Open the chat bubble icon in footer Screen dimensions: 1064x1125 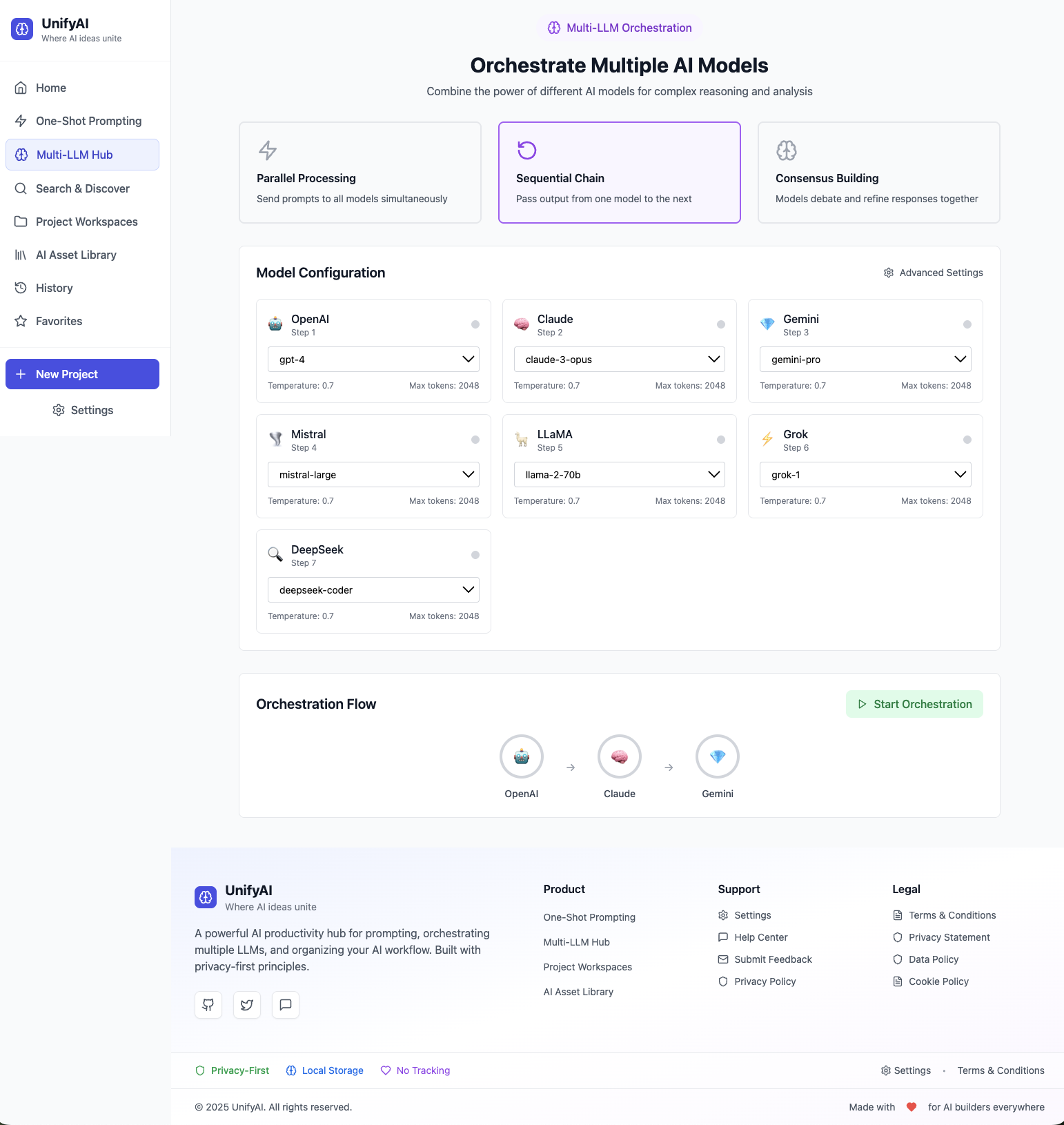coord(286,1005)
